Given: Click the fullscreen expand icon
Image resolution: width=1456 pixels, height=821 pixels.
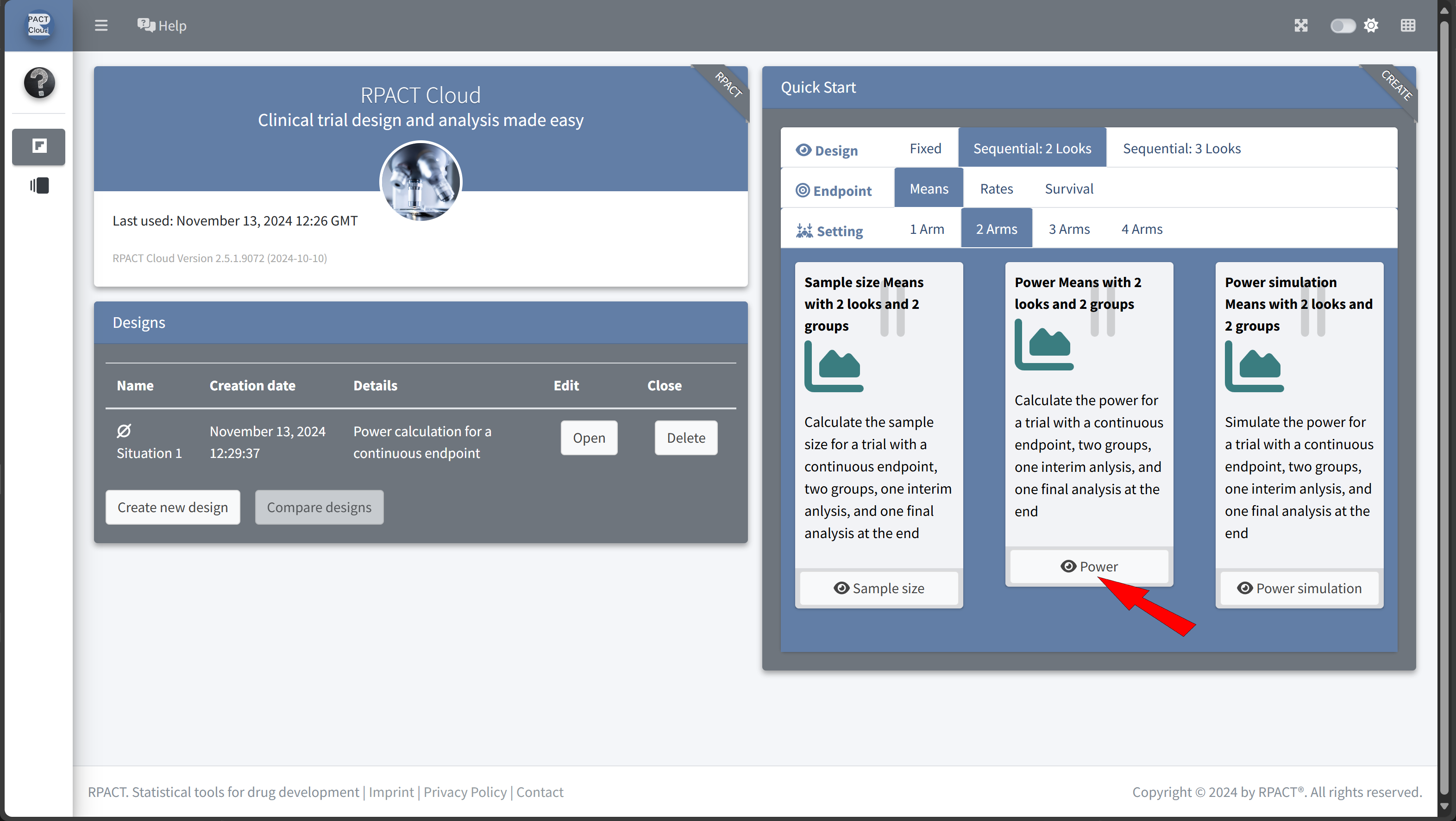Looking at the screenshot, I should tap(1300, 25).
